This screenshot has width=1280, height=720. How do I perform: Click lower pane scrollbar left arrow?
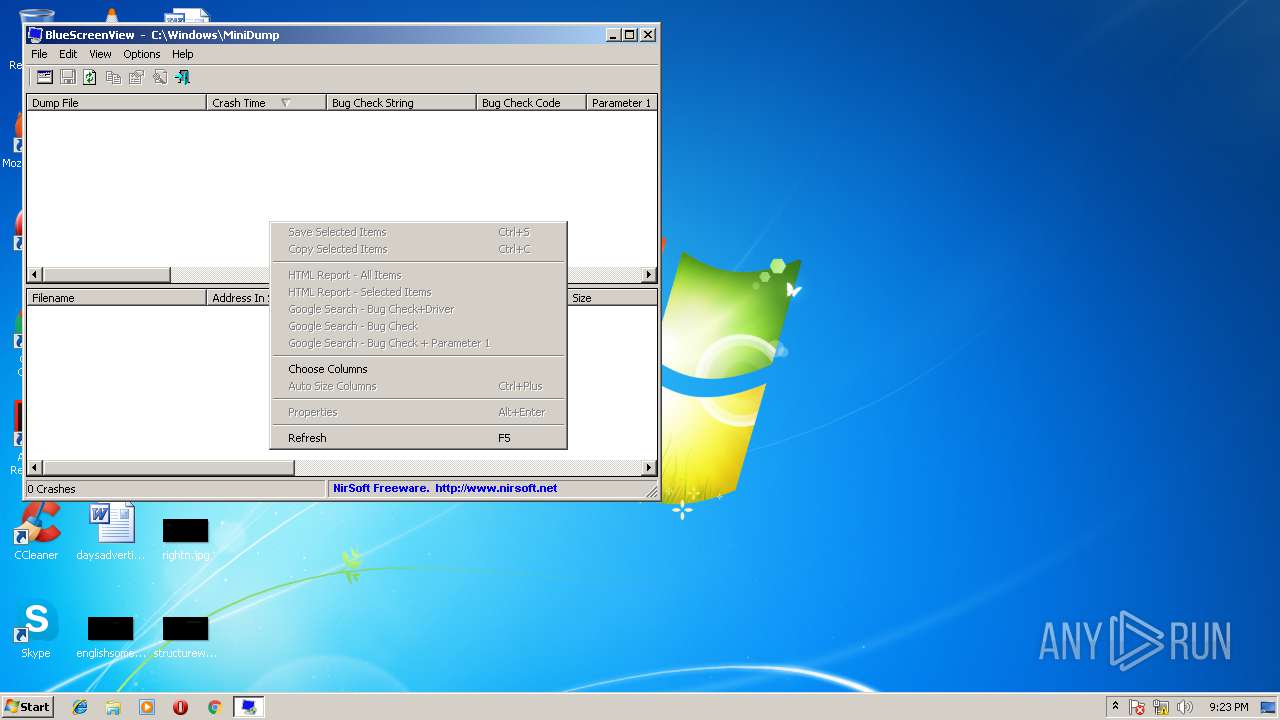[35, 467]
